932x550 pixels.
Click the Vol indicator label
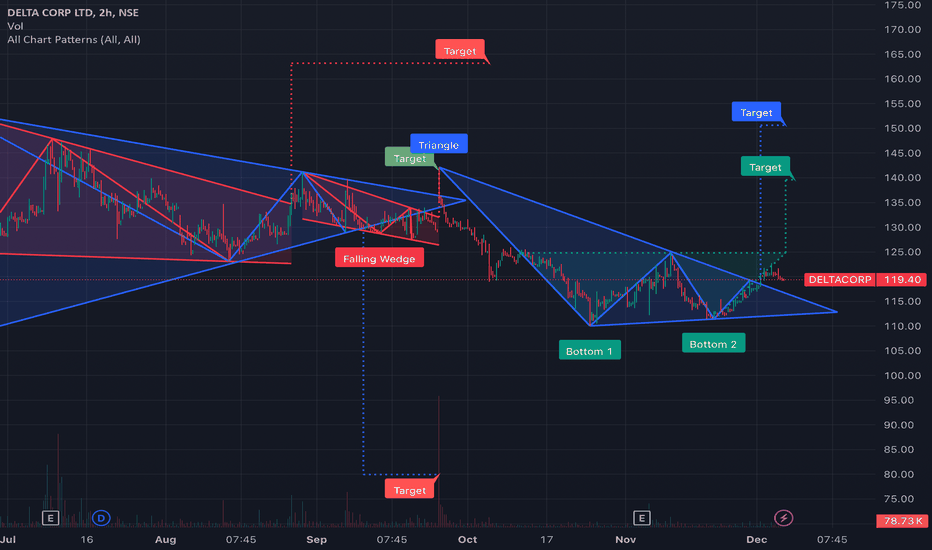pyautogui.click(x=15, y=26)
